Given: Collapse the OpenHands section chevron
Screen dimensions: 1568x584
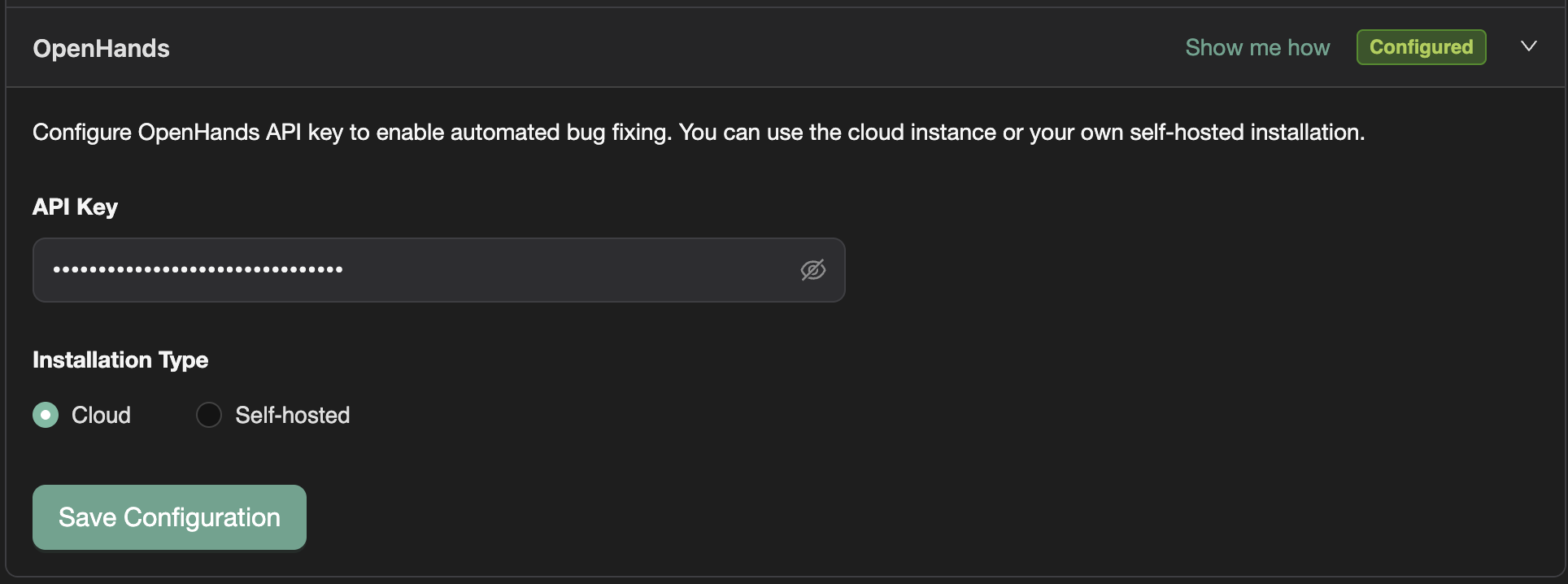Looking at the screenshot, I should [x=1529, y=46].
